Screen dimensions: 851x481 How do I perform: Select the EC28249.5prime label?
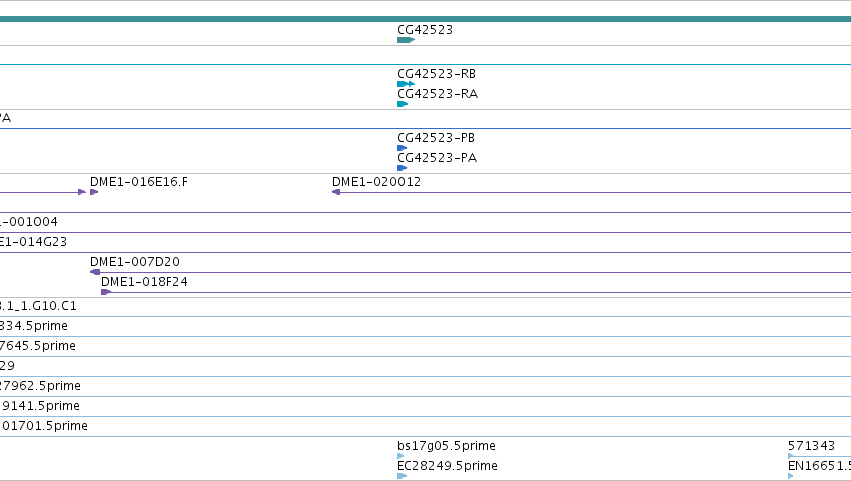click(448, 466)
